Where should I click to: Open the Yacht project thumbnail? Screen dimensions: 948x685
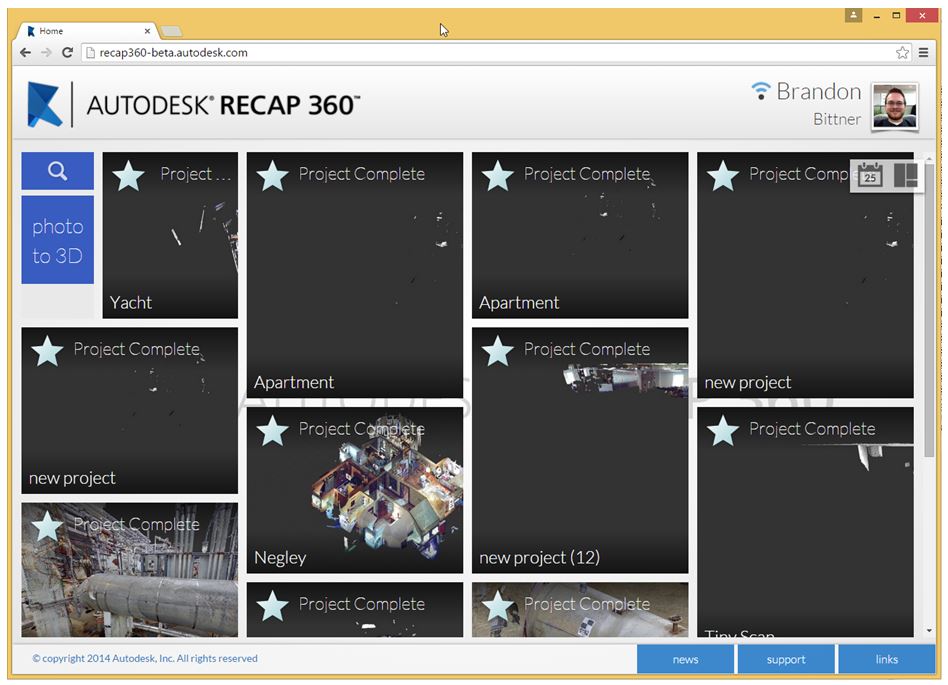point(170,235)
